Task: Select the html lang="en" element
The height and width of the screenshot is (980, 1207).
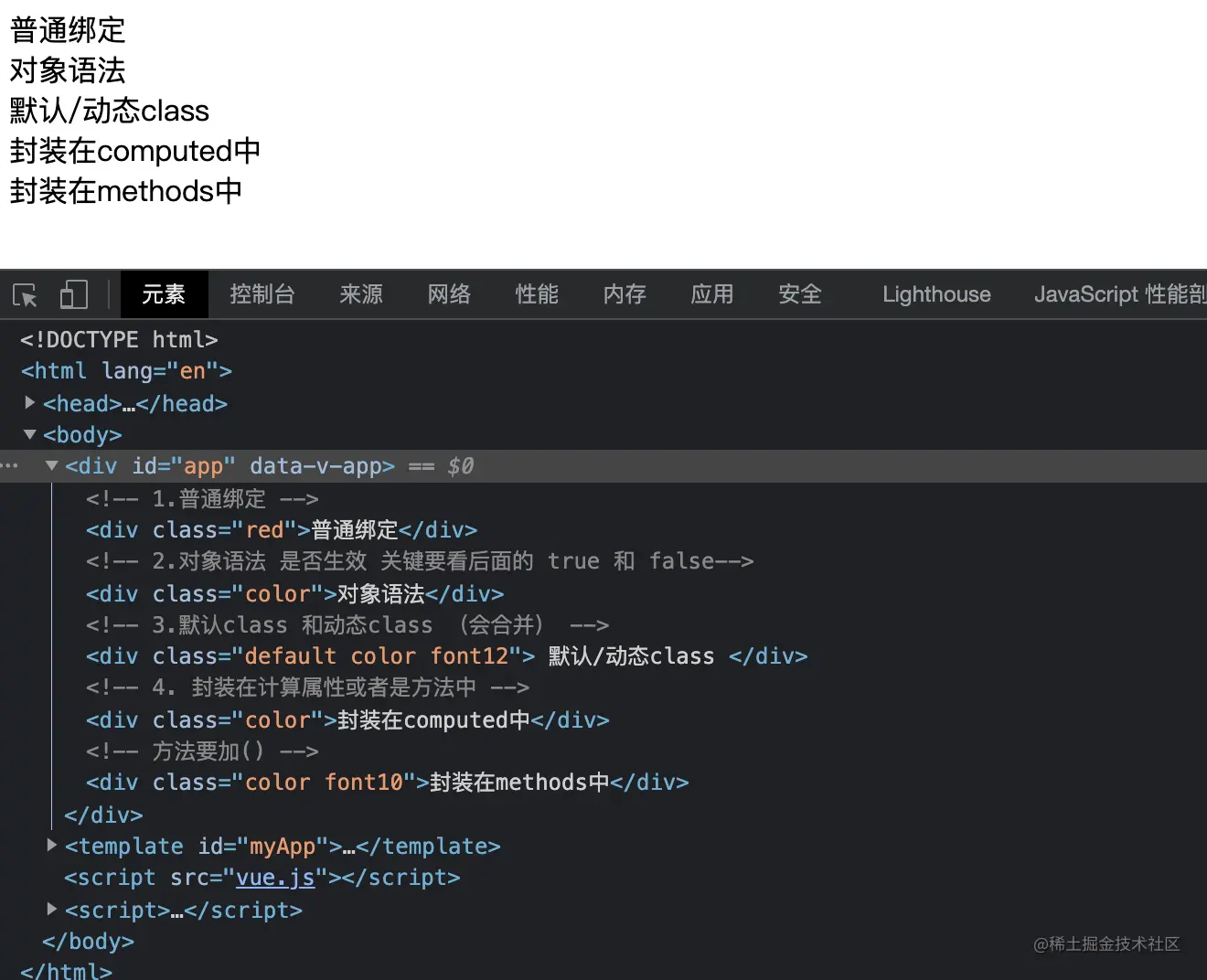Action: (126, 371)
